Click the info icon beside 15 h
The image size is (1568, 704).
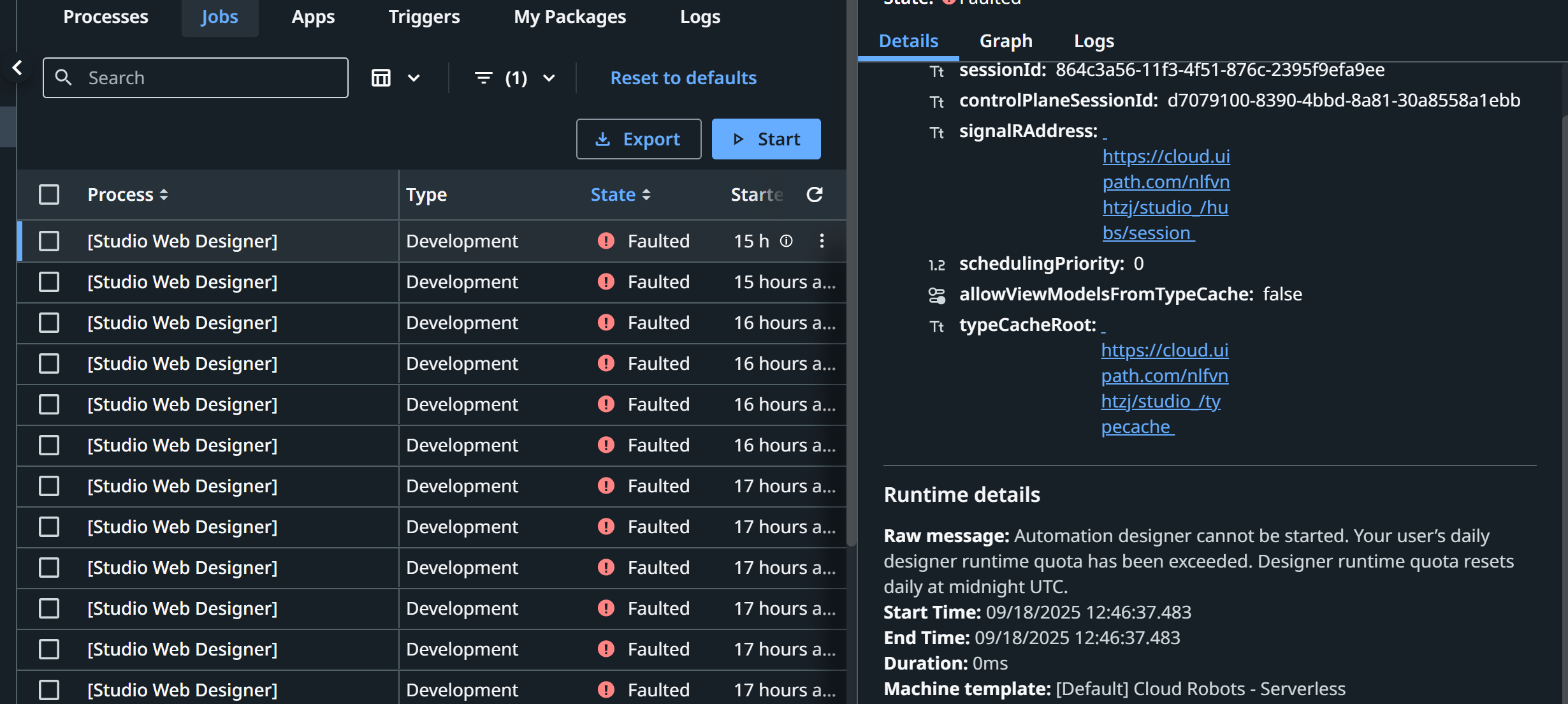[x=787, y=241]
